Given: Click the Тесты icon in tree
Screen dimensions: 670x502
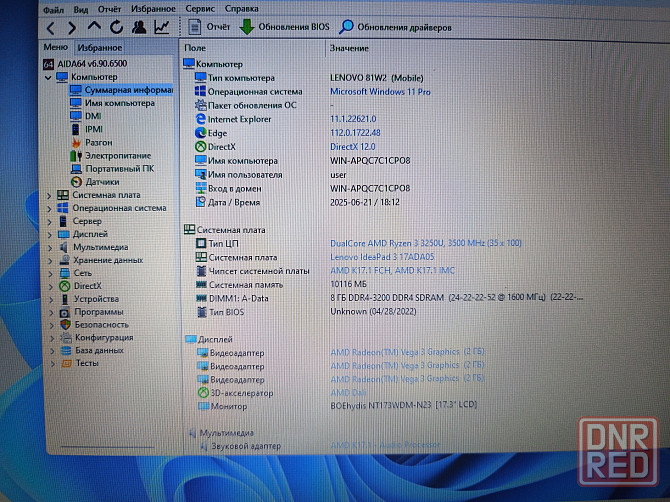Looking at the screenshot, I should click(x=66, y=364).
